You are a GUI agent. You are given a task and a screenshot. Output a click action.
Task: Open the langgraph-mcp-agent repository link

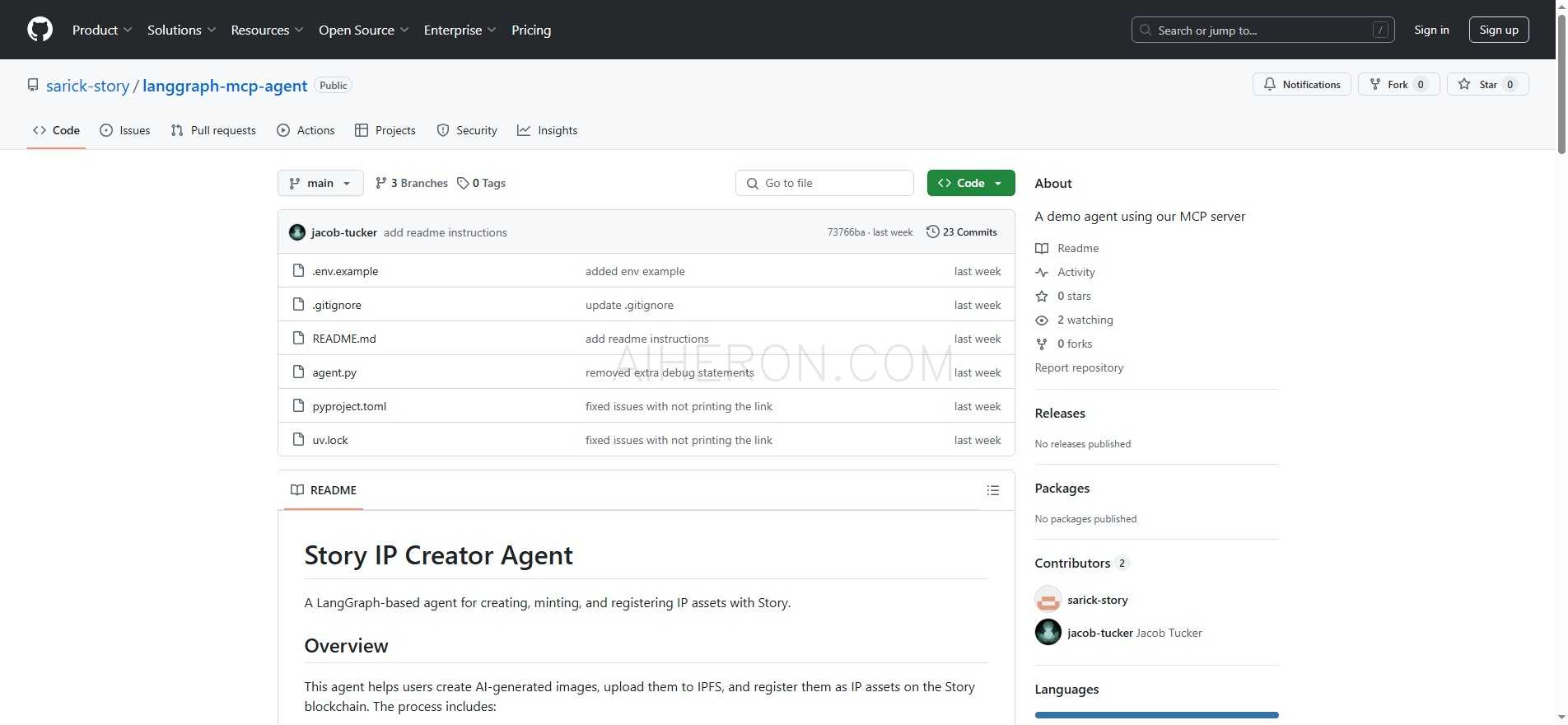tap(225, 86)
